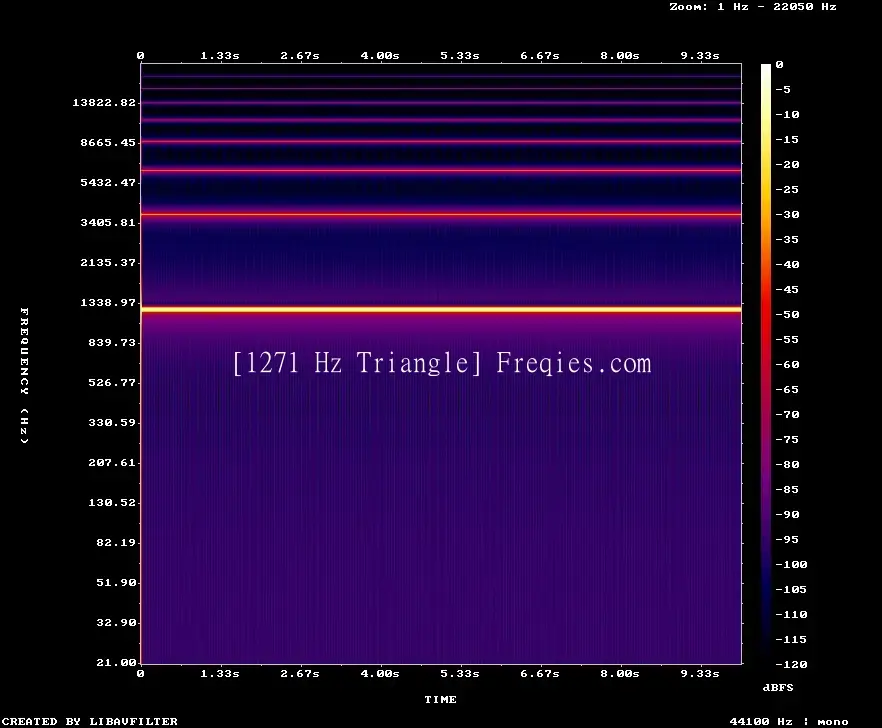The height and width of the screenshot is (728, 882).
Task: Click the '-40' dBFS scale value
Action: 787,264
